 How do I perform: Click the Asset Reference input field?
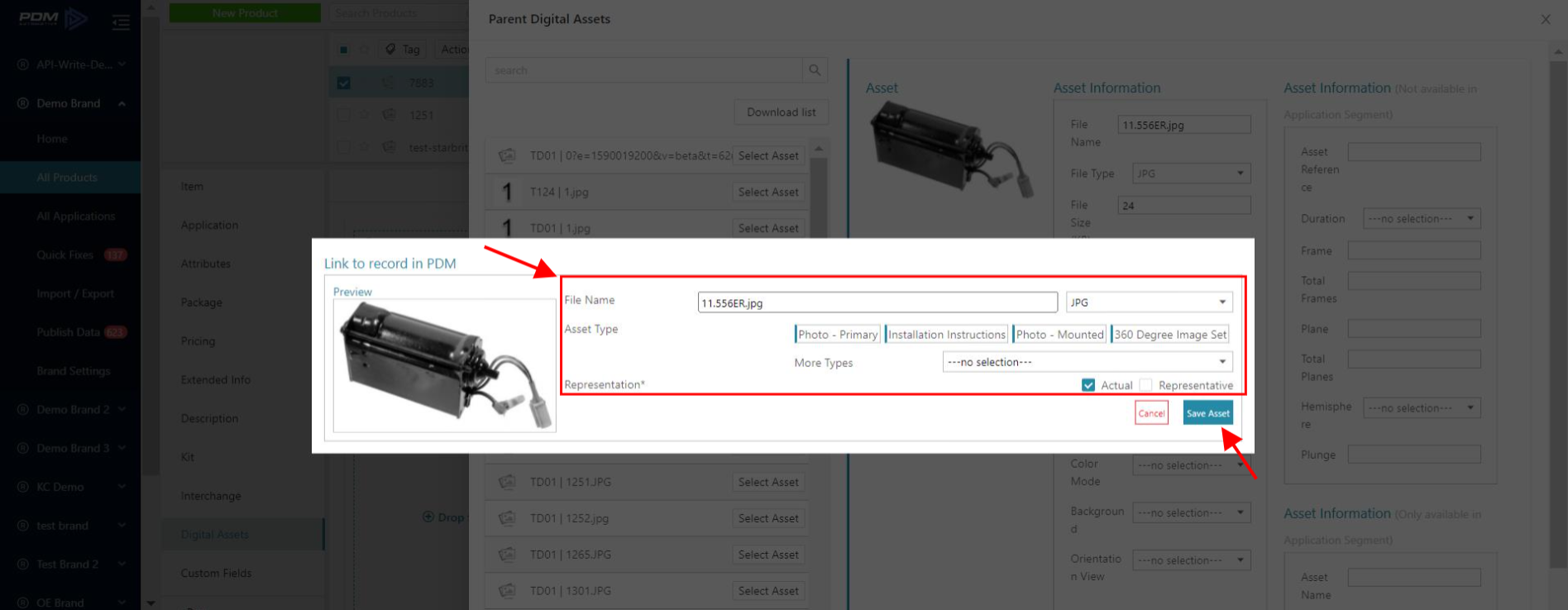click(1414, 152)
